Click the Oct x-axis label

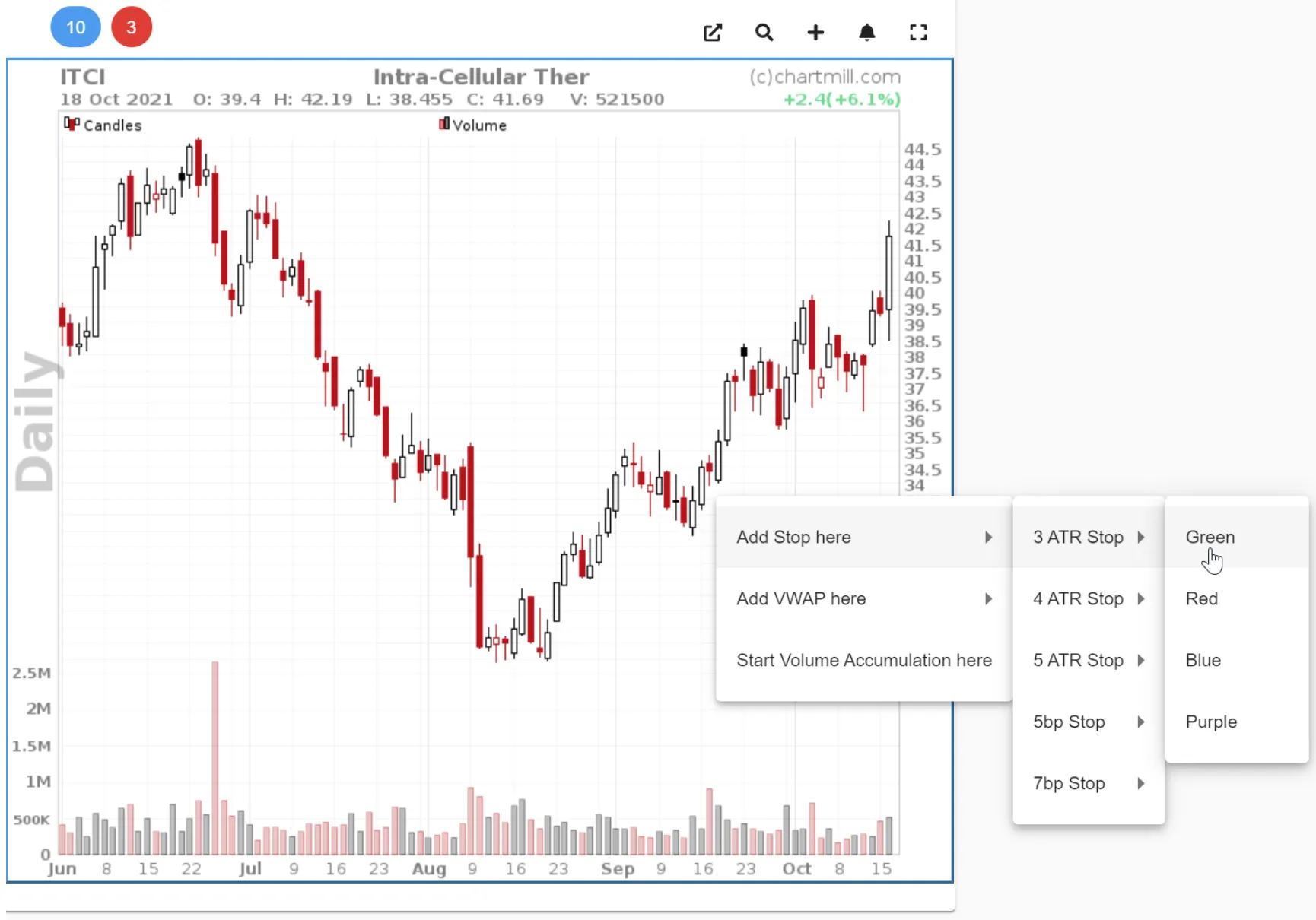click(x=796, y=868)
